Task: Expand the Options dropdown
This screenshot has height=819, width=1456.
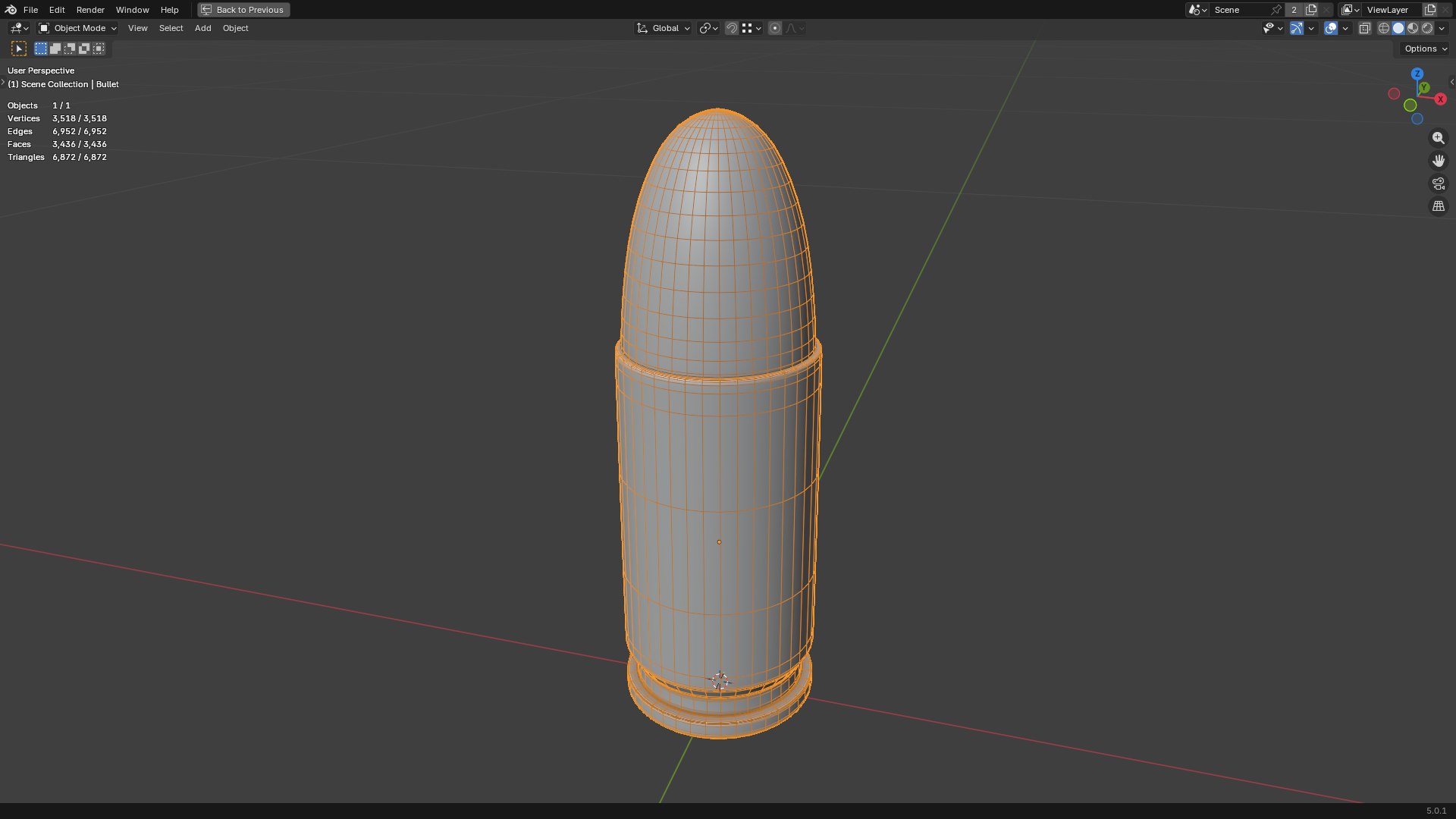Action: pos(1425,49)
